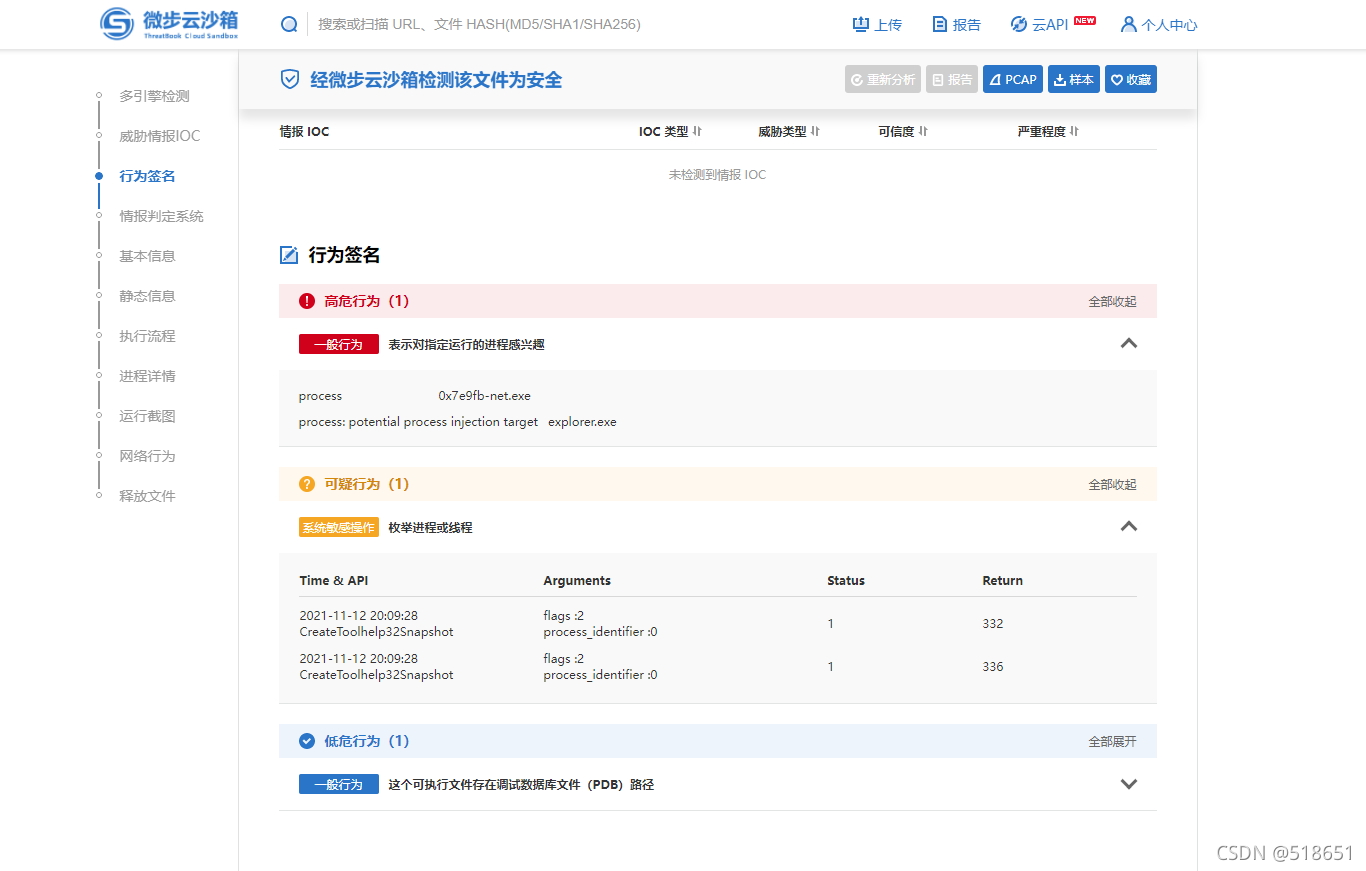Go to 静态信息 section

147,296
